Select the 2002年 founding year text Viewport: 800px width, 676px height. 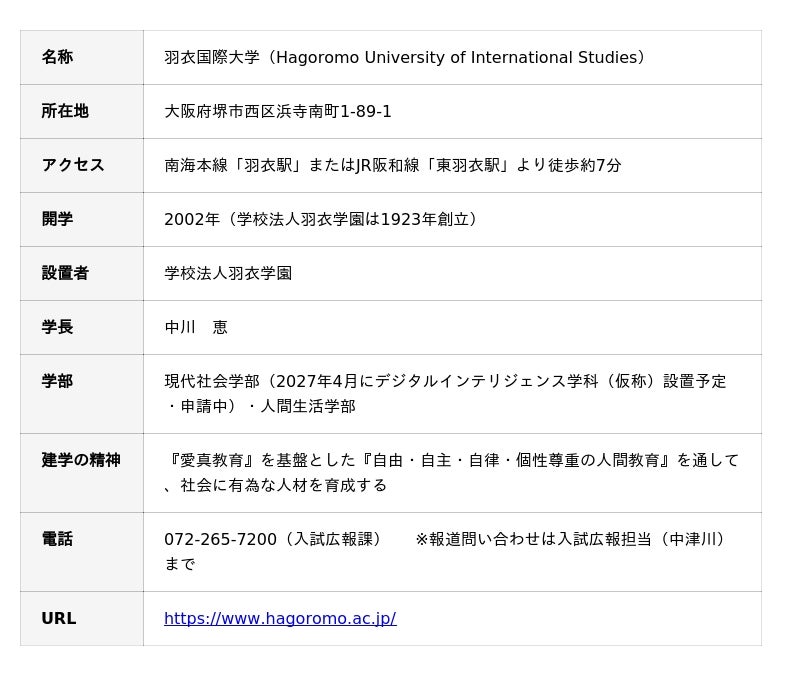coord(192,219)
